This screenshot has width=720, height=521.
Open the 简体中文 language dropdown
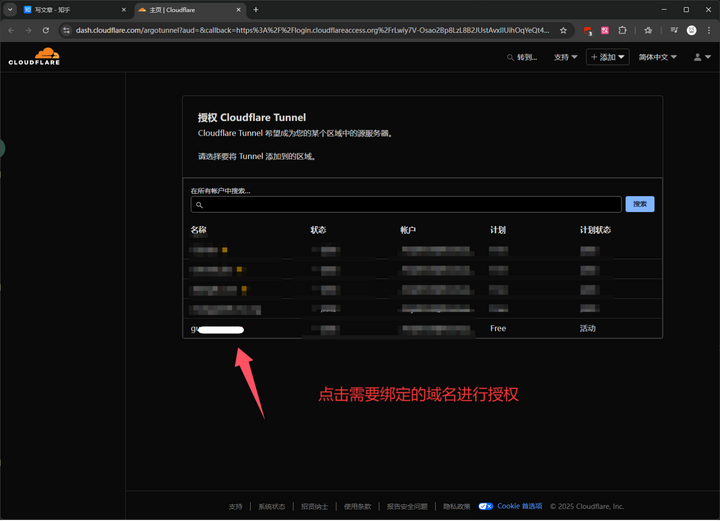(x=658, y=57)
